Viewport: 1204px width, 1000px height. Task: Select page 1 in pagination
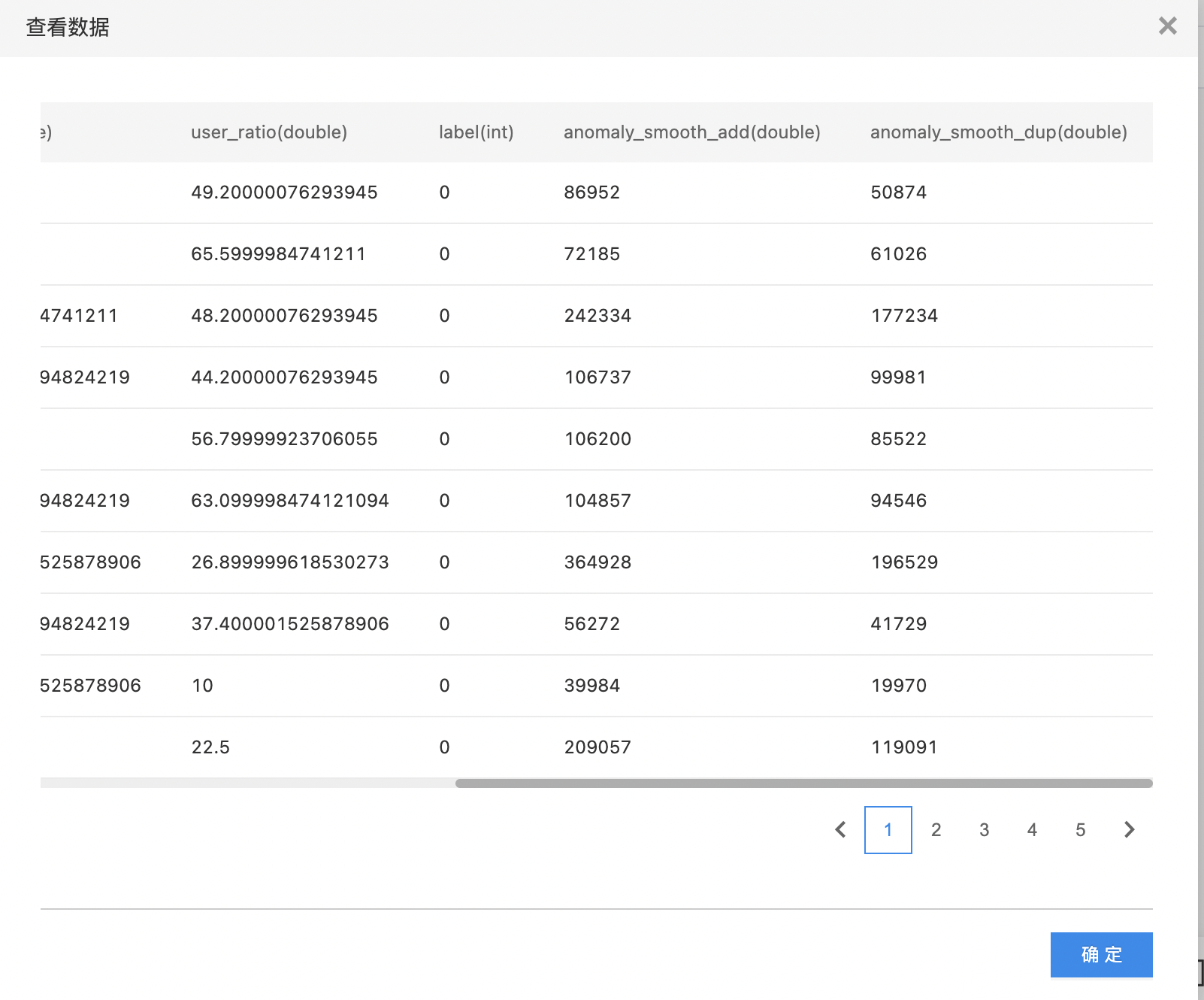coord(888,829)
